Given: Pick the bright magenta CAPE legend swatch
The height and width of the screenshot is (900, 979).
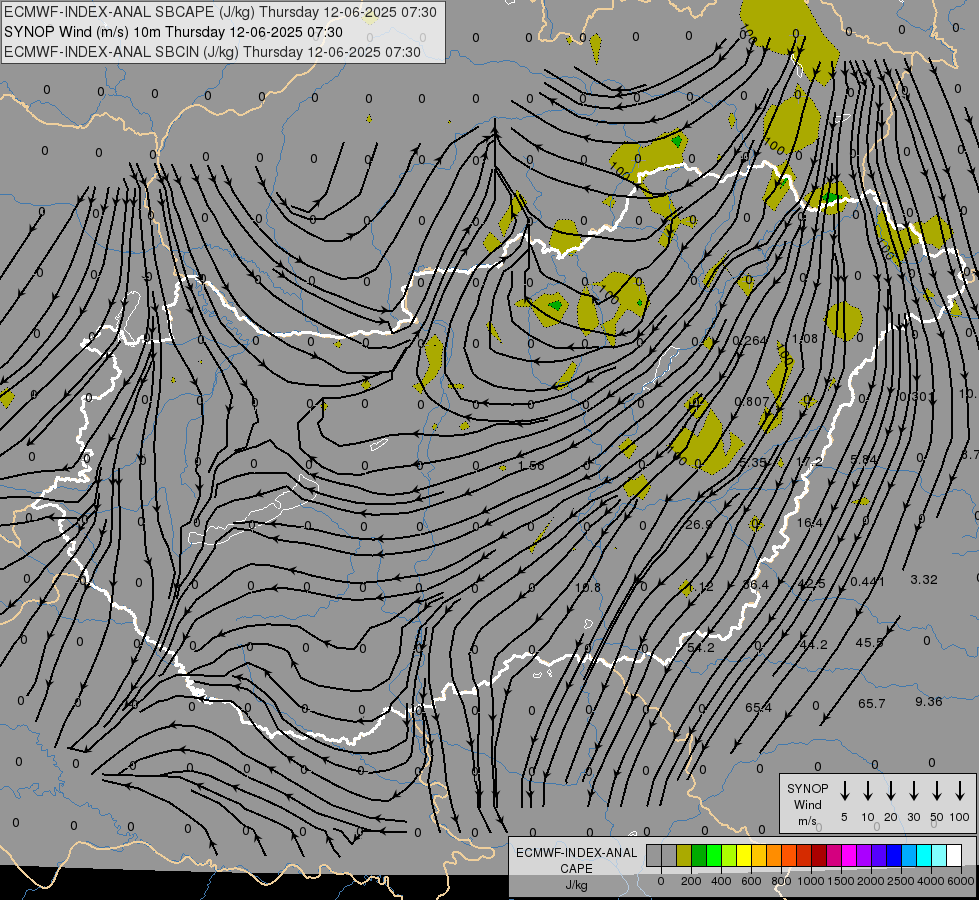Looking at the screenshot, I should [x=849, y=856].
